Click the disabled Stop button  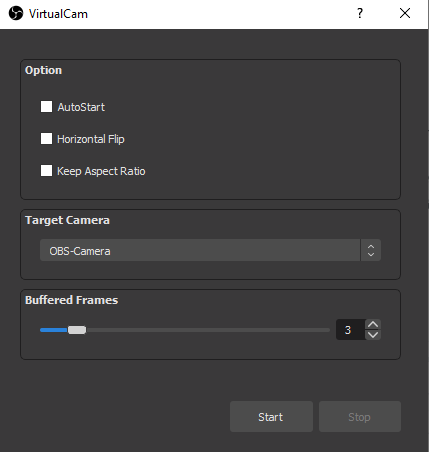tap(360, 417)
